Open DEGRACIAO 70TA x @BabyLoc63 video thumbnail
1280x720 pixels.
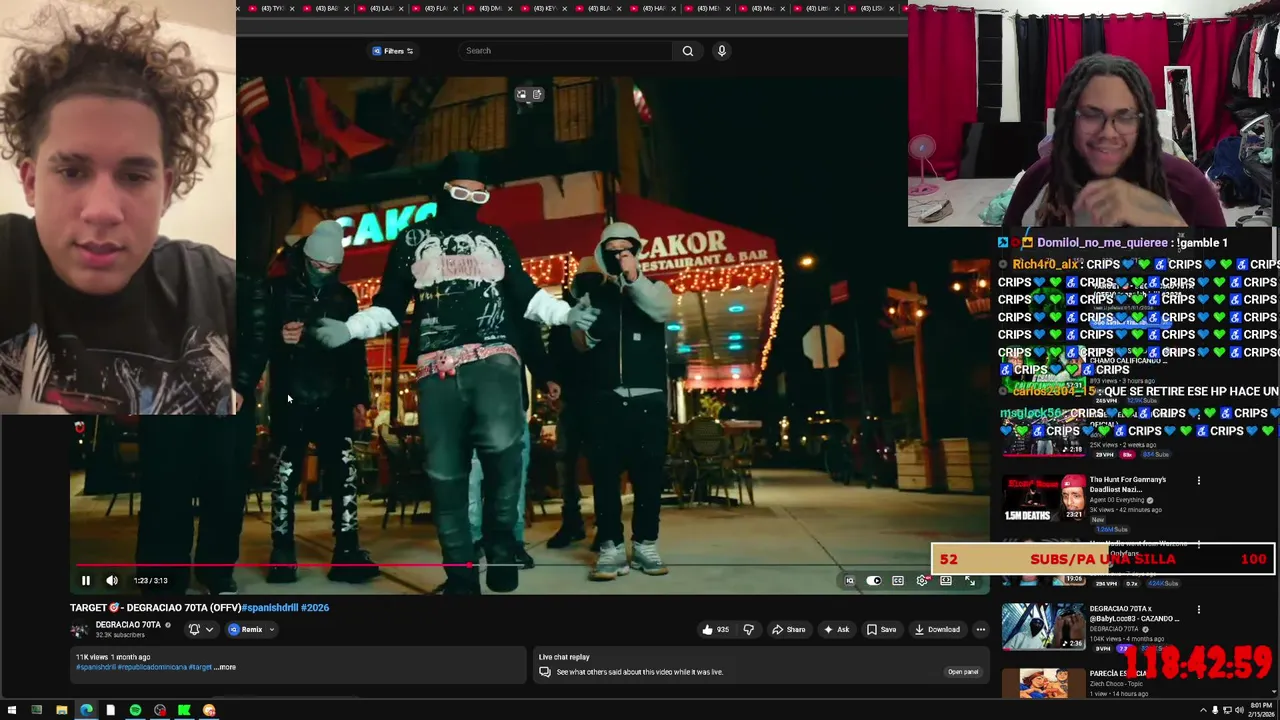1043,627
